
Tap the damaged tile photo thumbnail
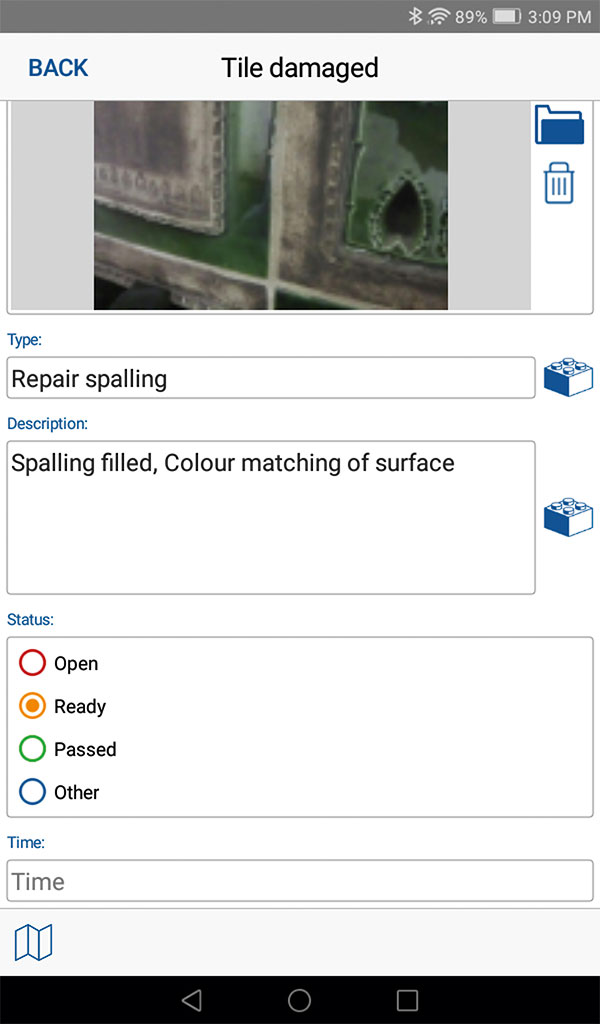270,205
